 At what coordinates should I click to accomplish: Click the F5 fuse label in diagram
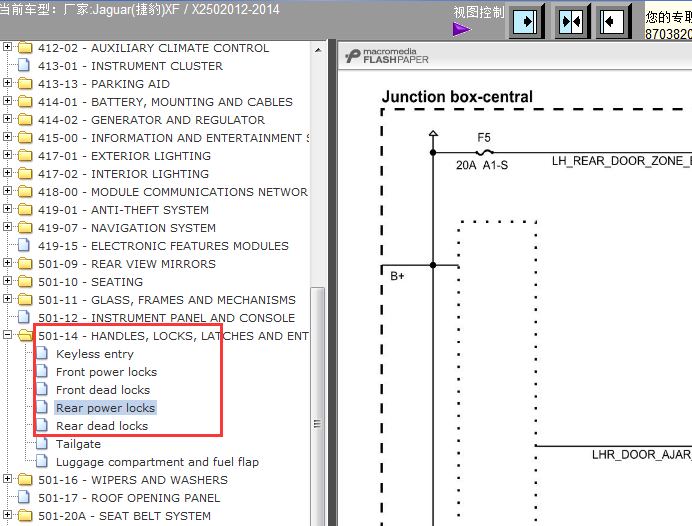click(484, 138)
